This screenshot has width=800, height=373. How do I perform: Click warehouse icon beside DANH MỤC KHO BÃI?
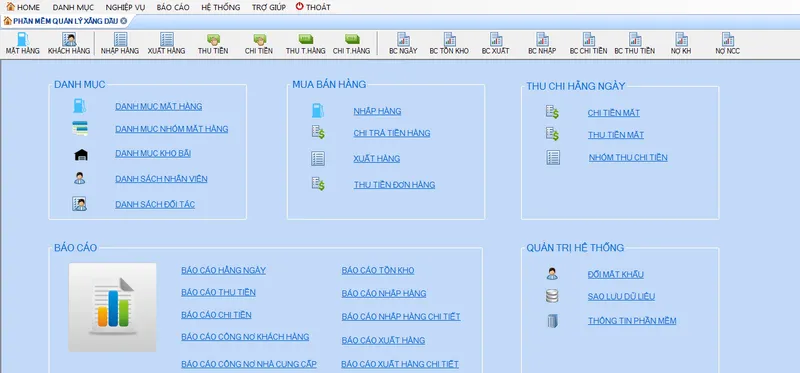81,155
